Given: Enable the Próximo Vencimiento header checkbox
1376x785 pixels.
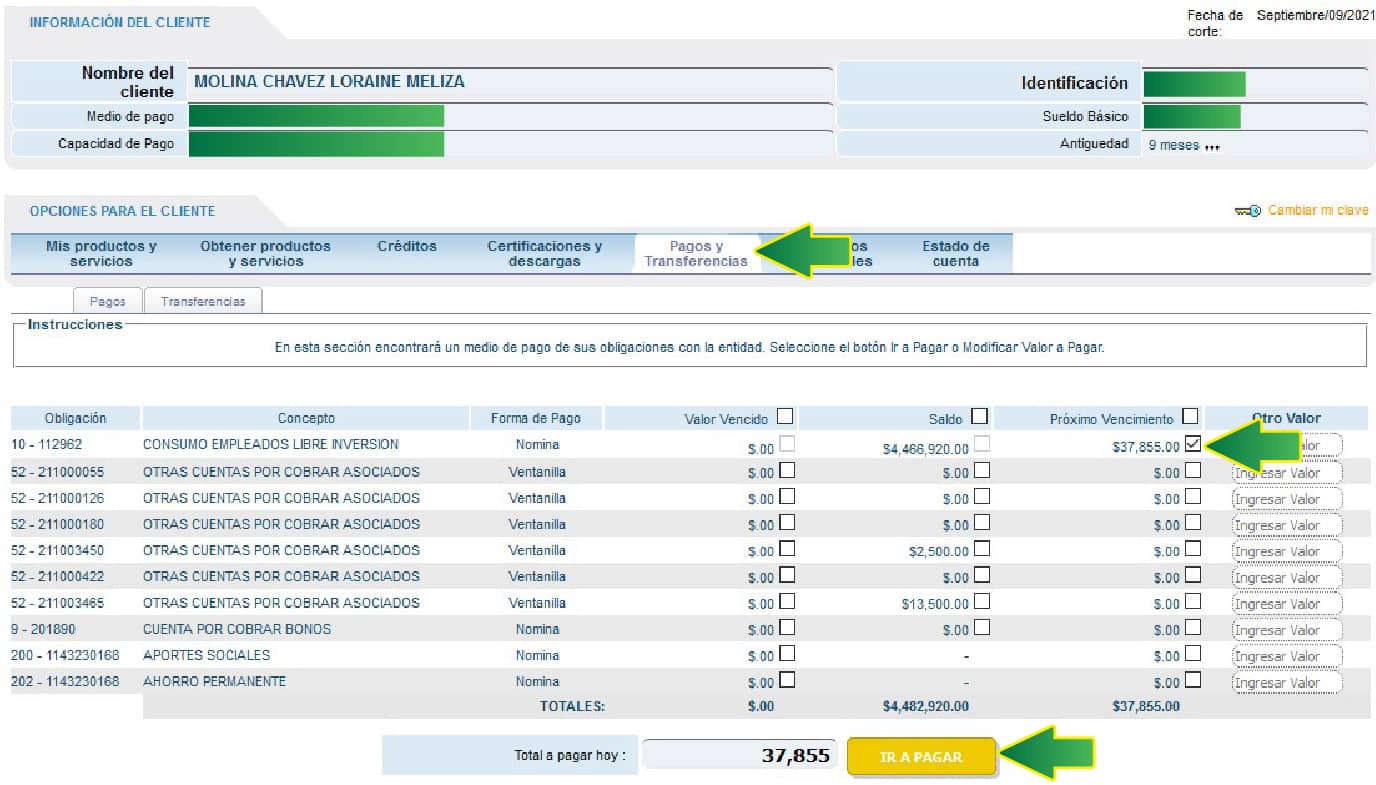Looking at the screenshot, I should tap(1190, 416).
